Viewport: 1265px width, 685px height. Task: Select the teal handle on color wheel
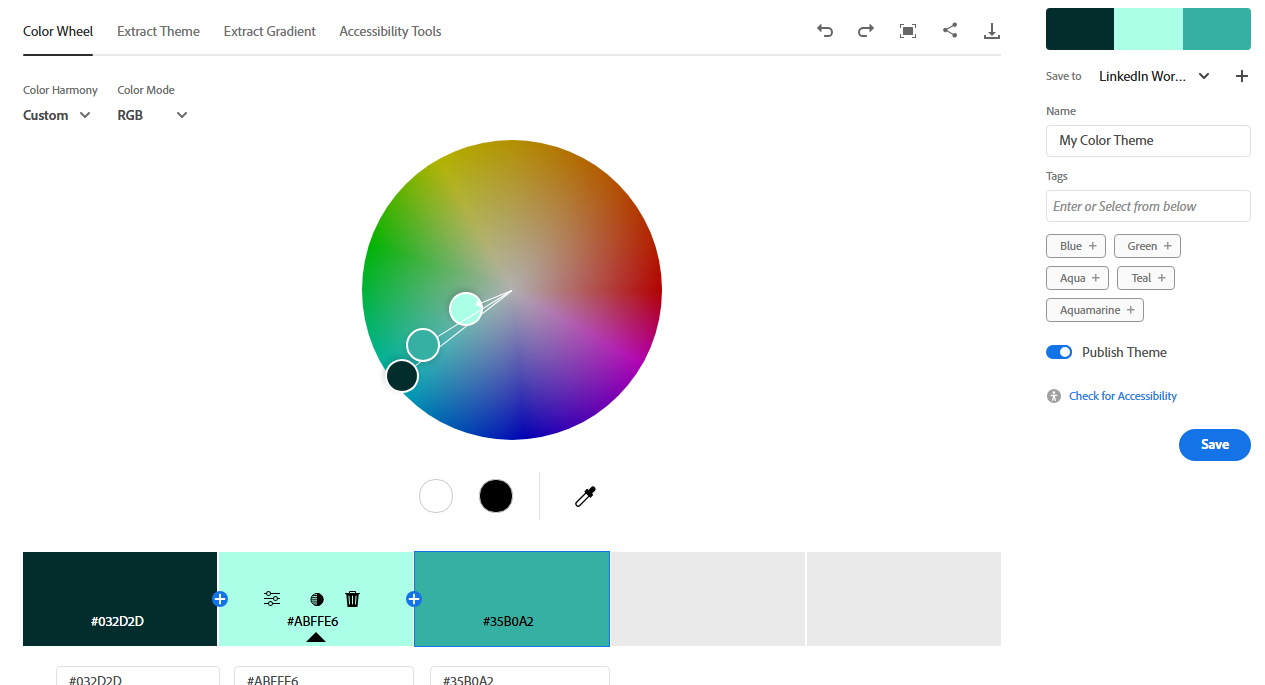click(423, 345)
